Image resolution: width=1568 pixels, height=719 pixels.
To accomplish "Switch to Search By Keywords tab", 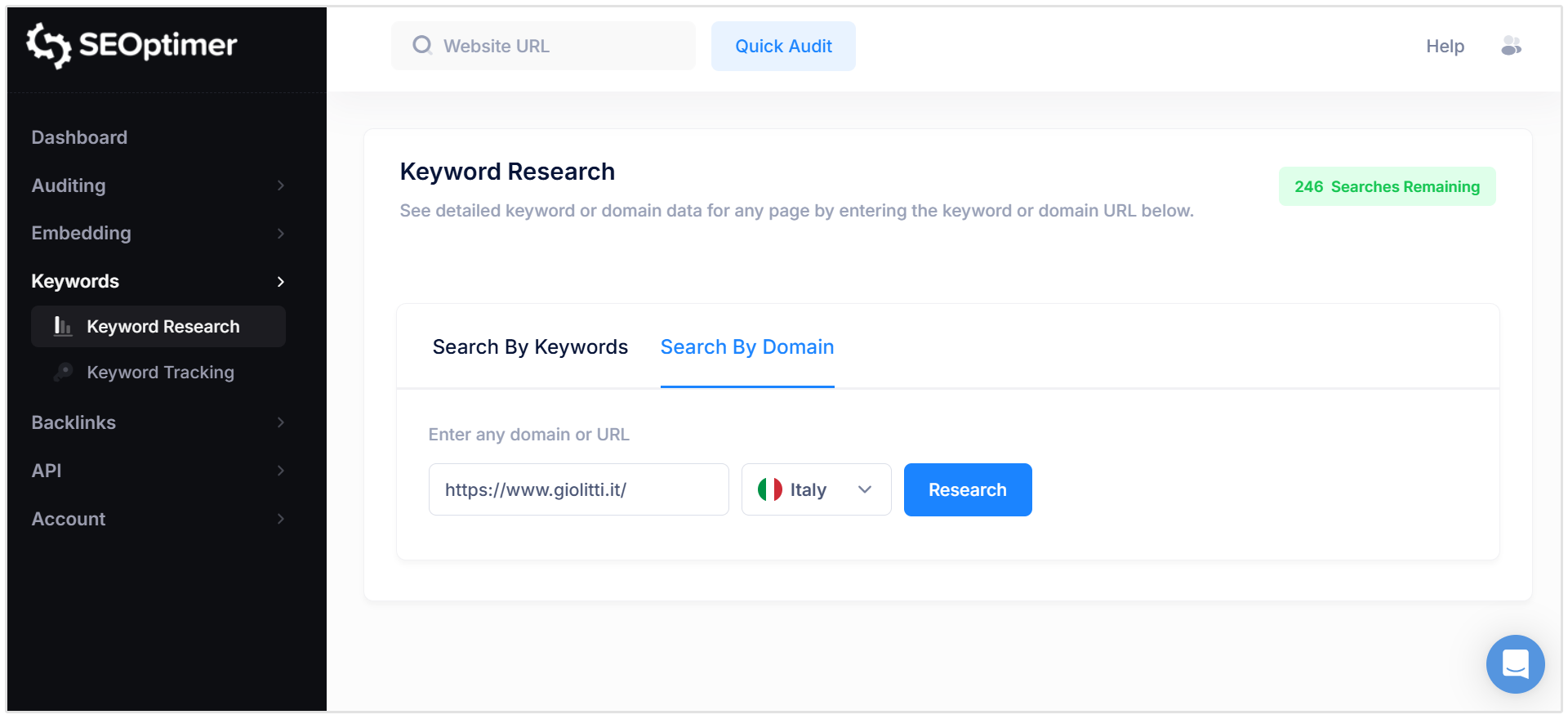I will point(530,347).
